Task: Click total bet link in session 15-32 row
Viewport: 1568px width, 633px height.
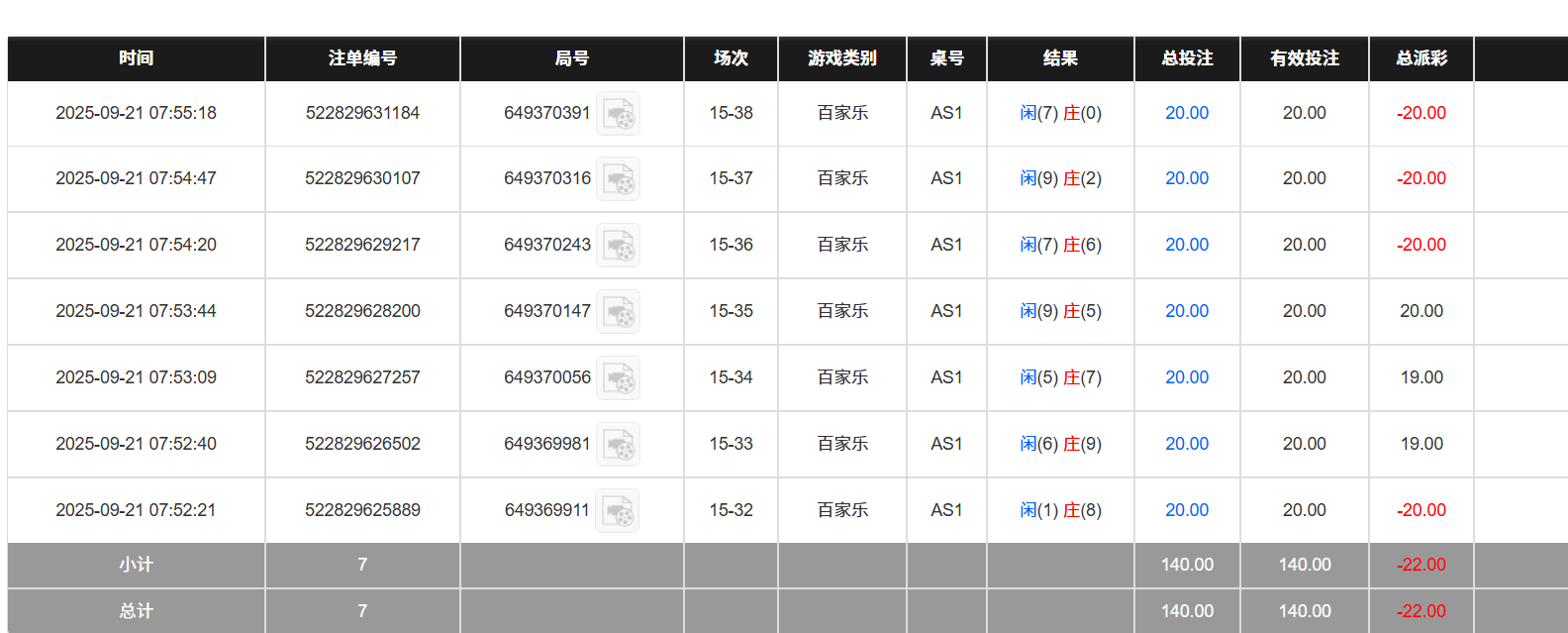Action: pos(1186,510)
